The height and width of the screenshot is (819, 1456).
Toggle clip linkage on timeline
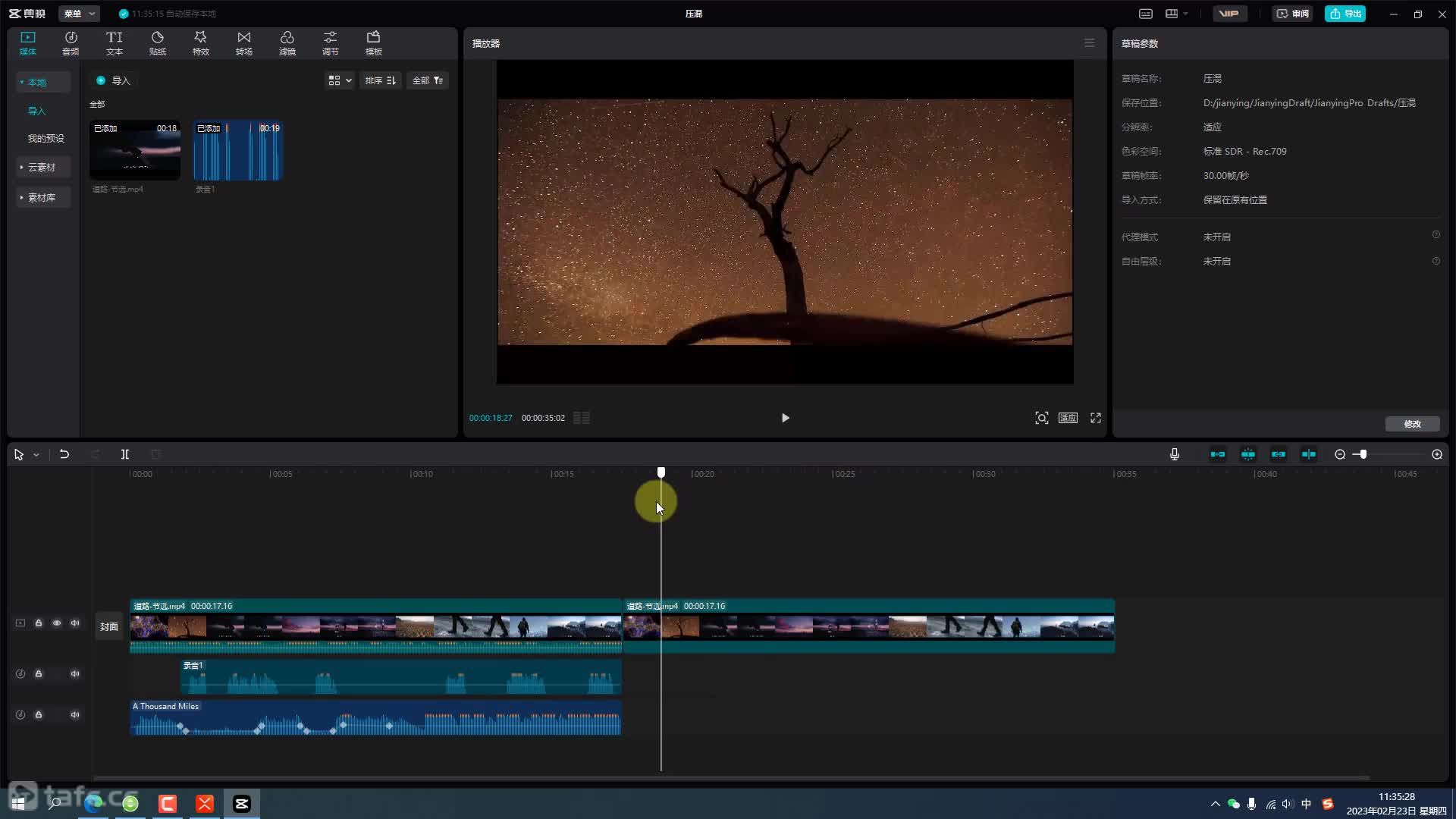tap(1278, 454)
